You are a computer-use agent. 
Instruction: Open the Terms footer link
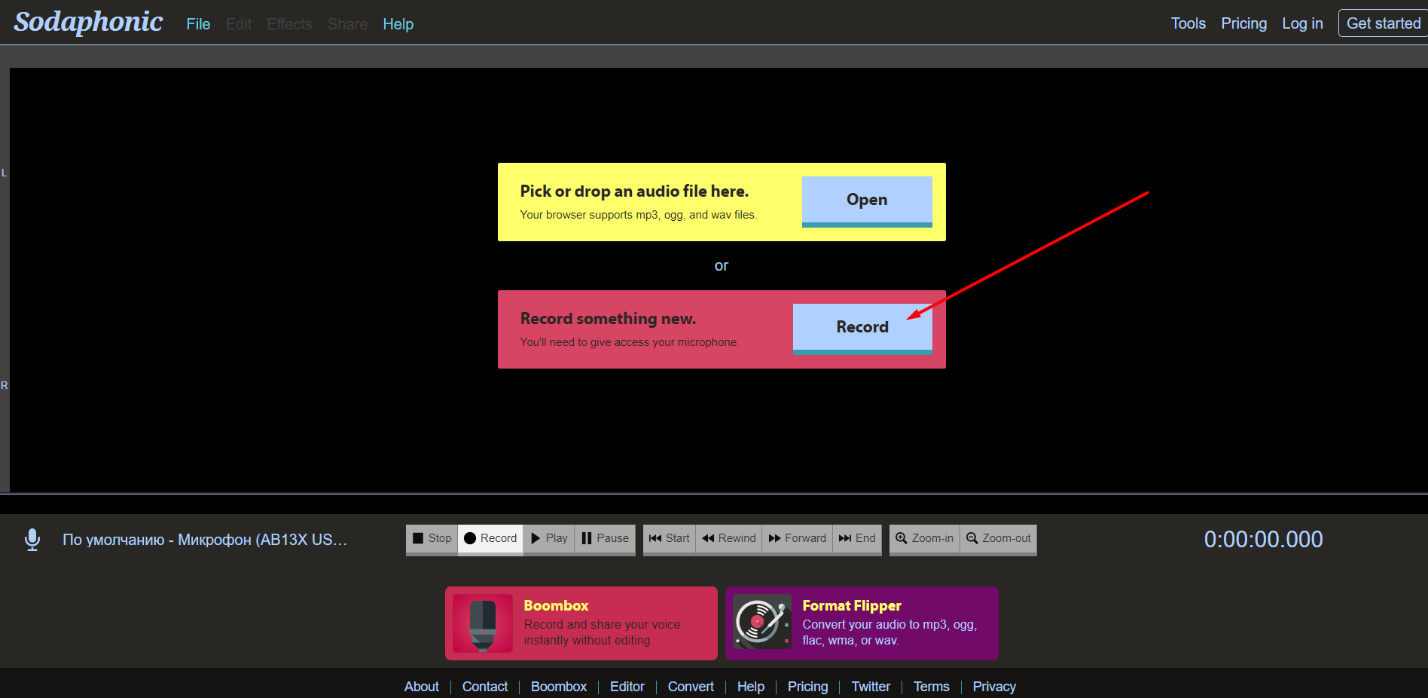click(931, 687)
